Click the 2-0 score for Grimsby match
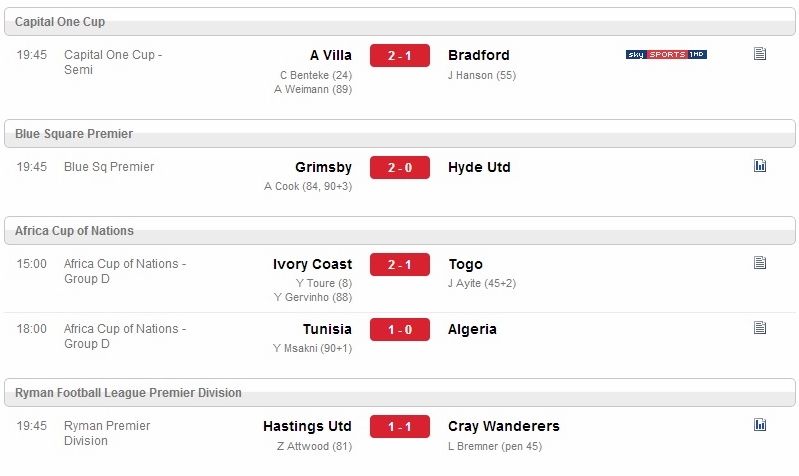This screenshot has width=799, height=476. 400,168
